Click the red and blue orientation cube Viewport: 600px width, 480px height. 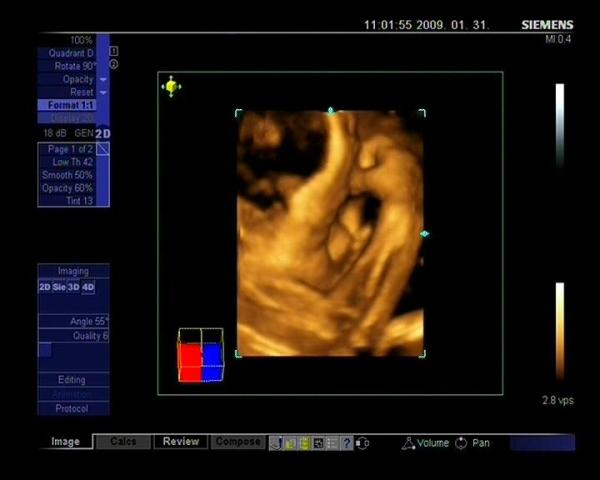pos(200,356)
